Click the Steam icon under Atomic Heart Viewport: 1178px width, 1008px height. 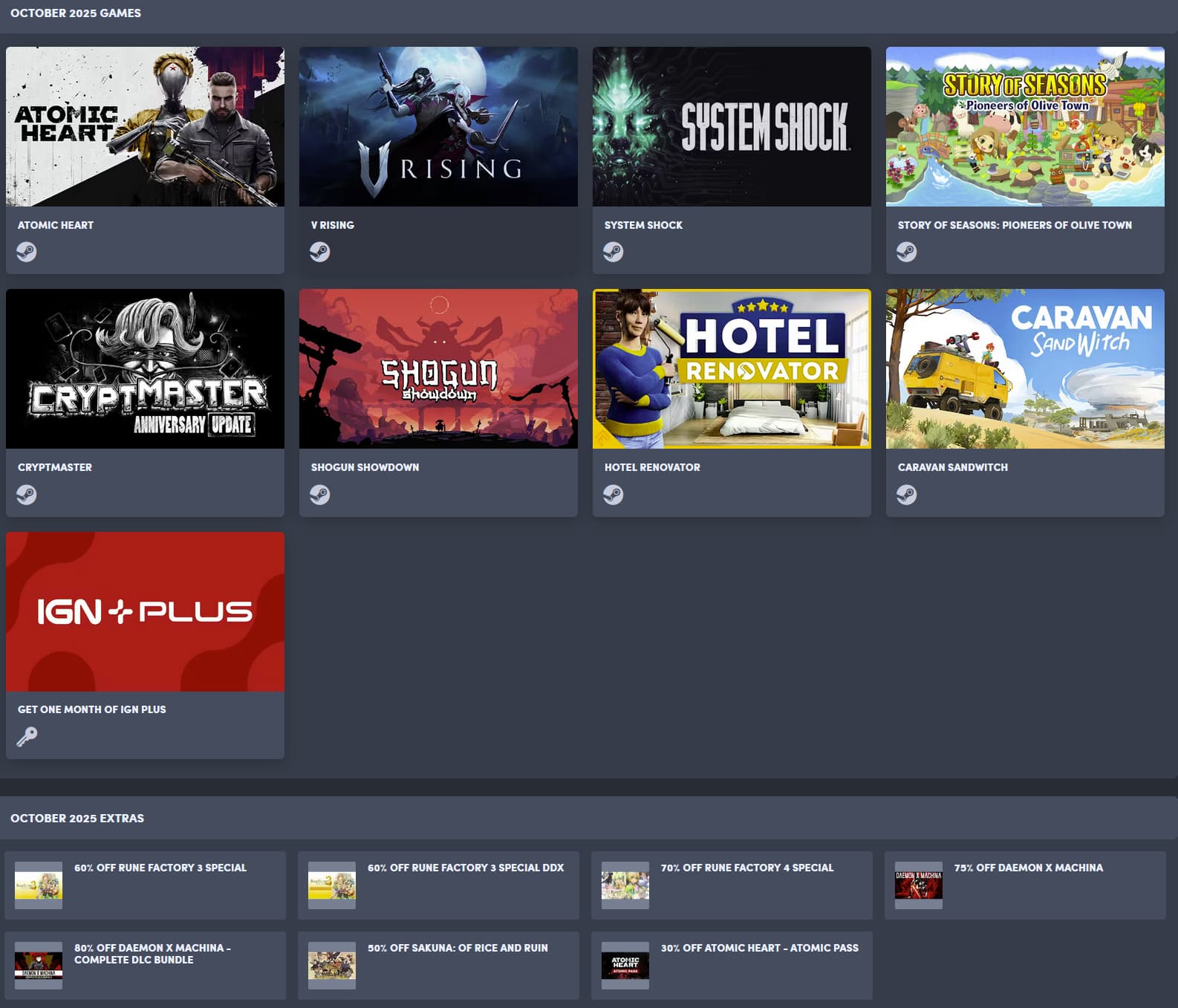coord(27,252)
